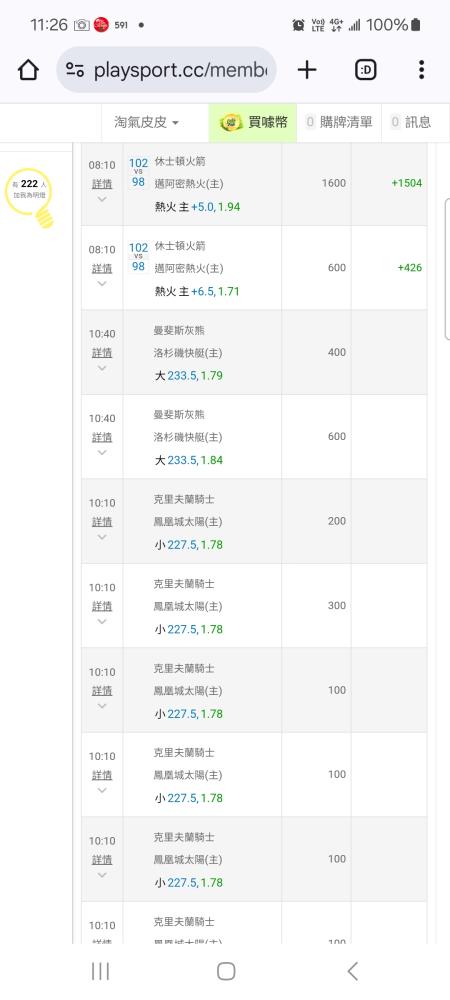Click the page scrollbar on right edge
Viewport: 450px width, 1000px height.
pos(447,269)
